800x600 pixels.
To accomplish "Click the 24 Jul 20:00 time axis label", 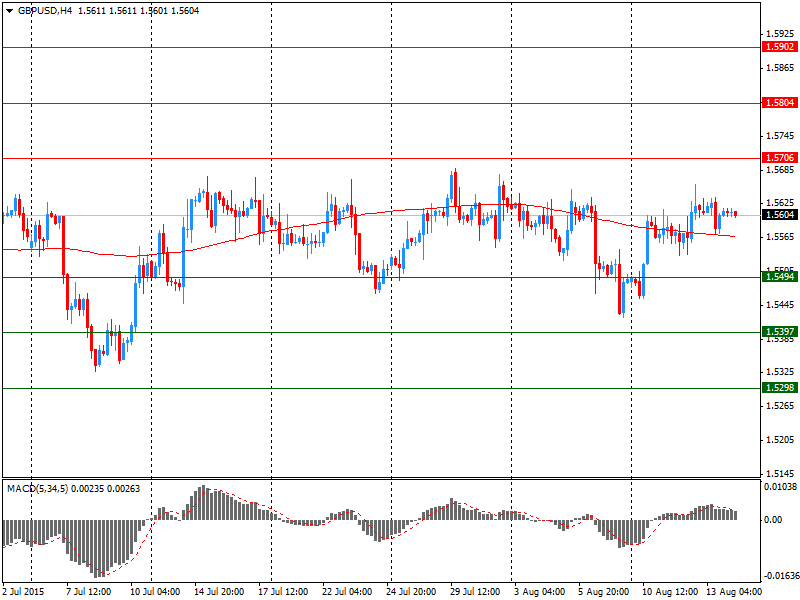I will coord(411,592).
